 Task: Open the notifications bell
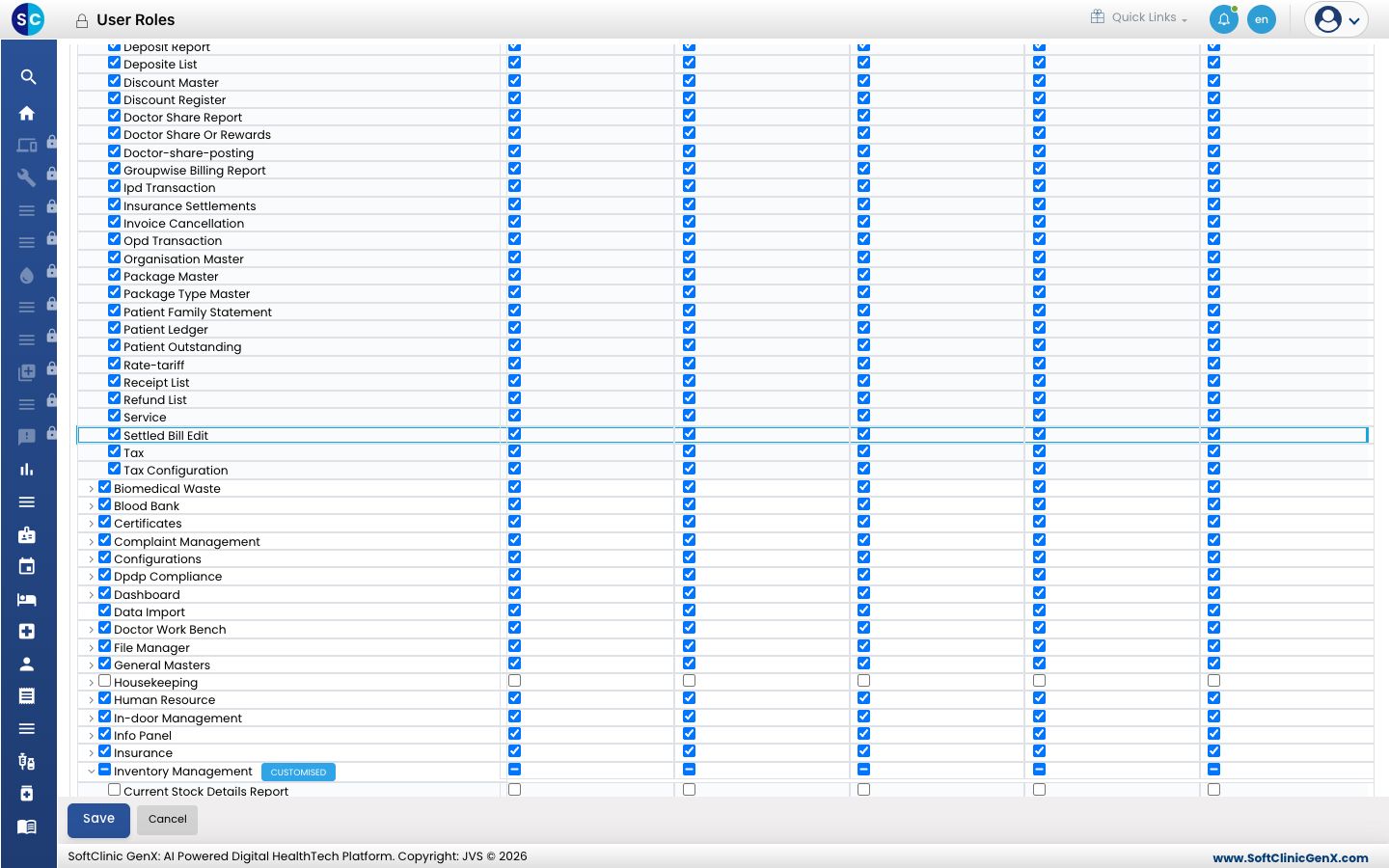1223,19
